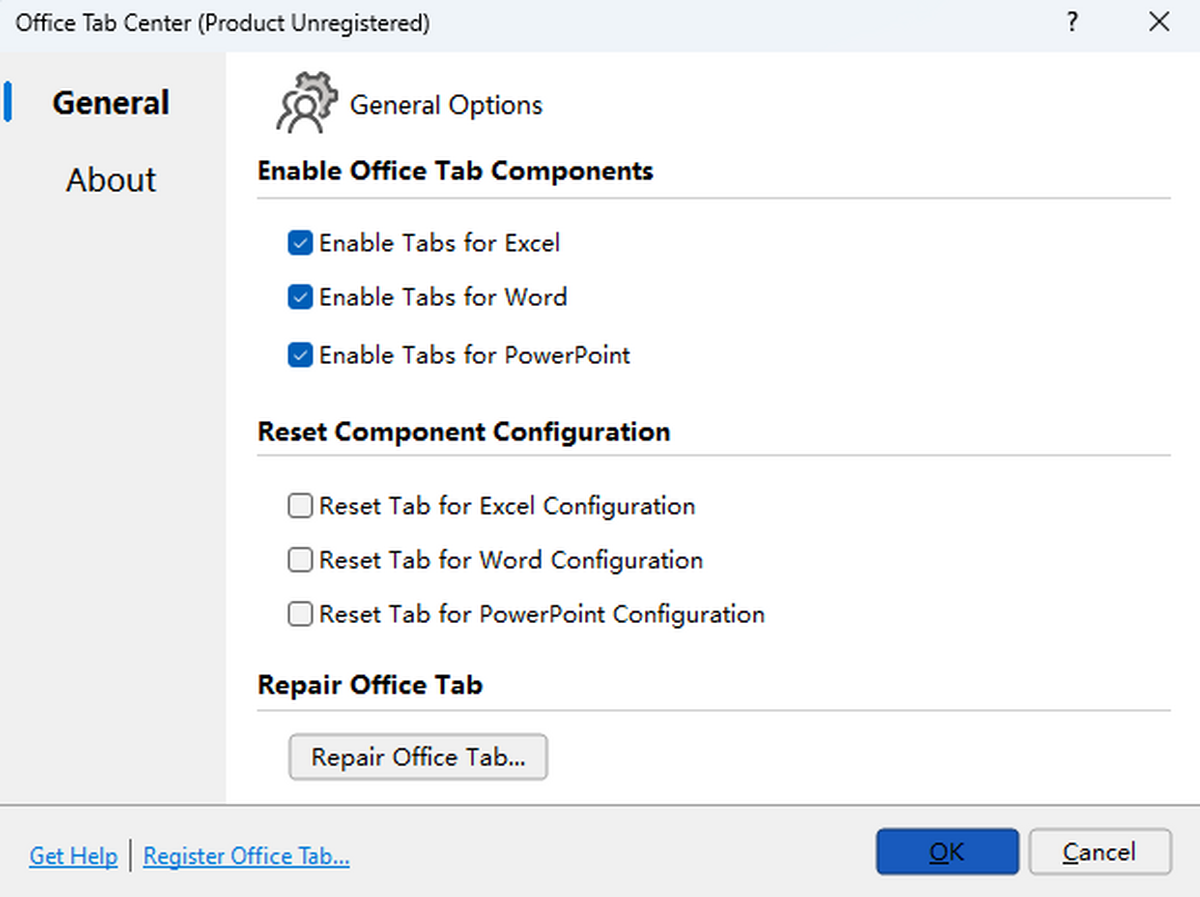Screen dimensions: 1200x897
Task: Close the Office Tab Center dialog
Action: (x=1159, y=22)
